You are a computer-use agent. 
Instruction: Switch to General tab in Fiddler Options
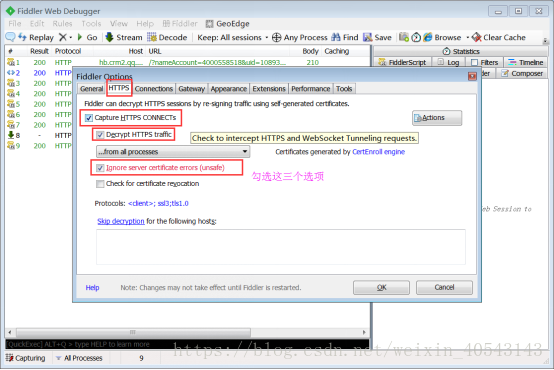tap(91, 89)
